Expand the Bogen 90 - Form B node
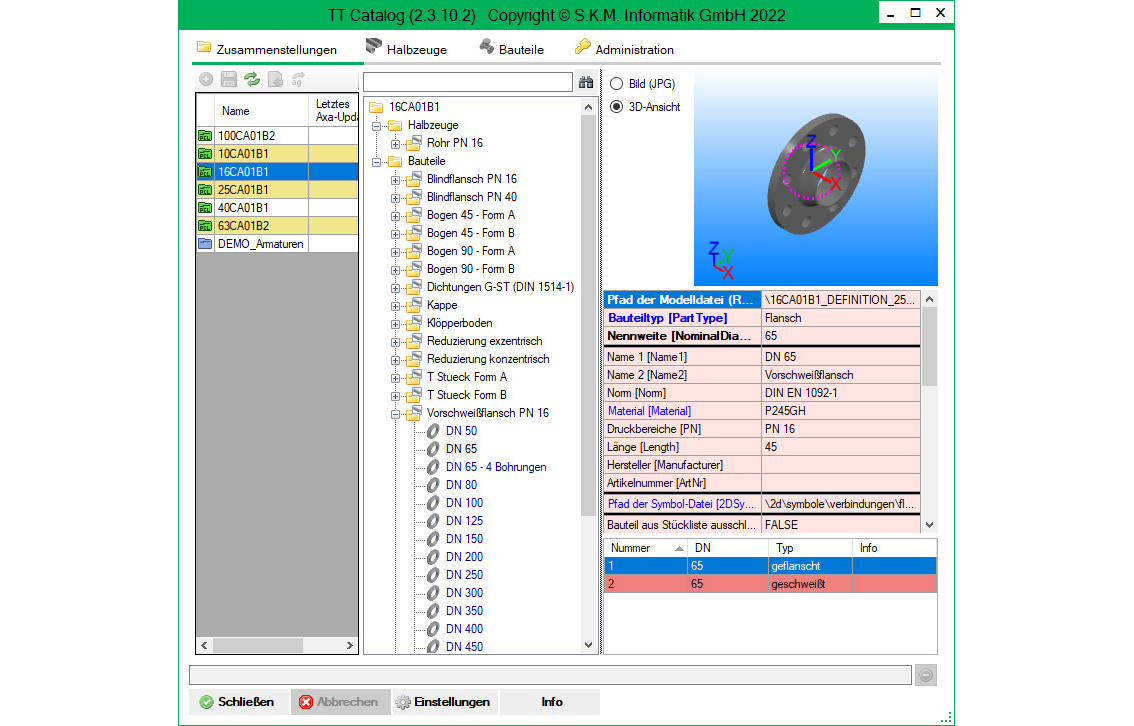The height and width of the screenshot is (726, 1134). (396, 270)
